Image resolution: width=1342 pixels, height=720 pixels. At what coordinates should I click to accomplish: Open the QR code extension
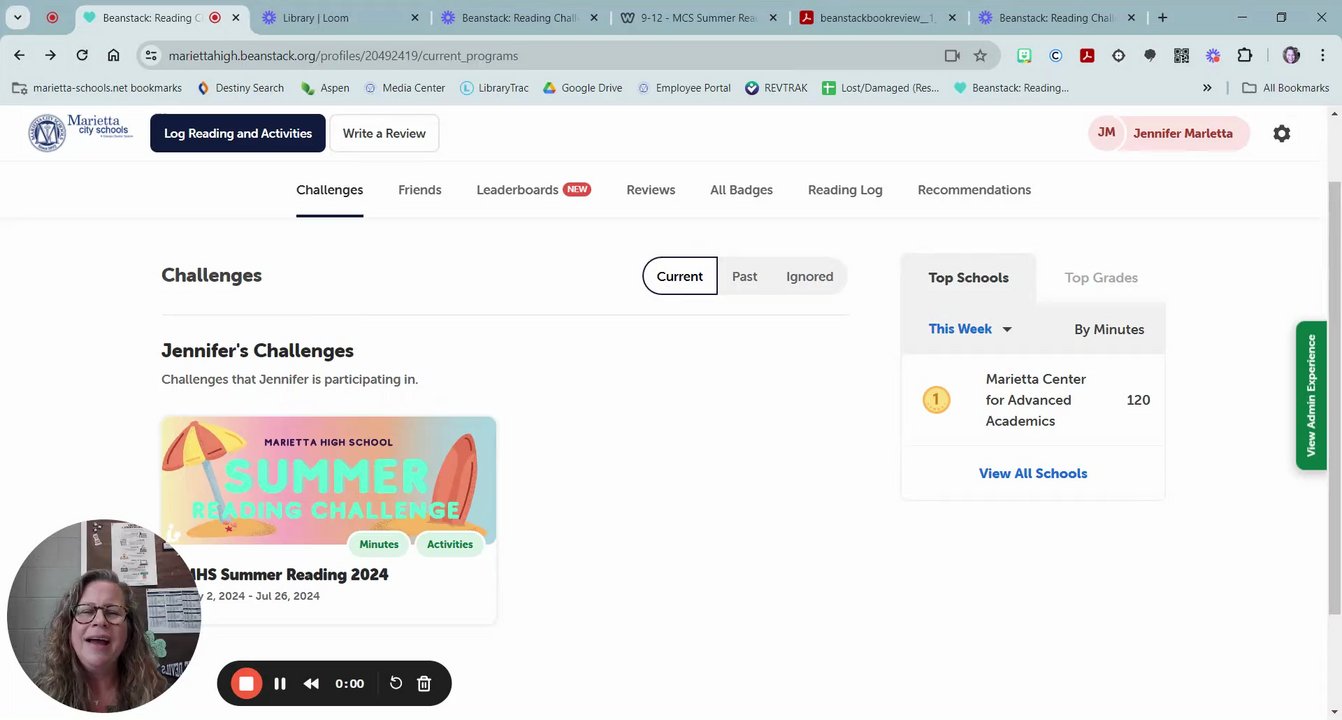(1181, 56)
